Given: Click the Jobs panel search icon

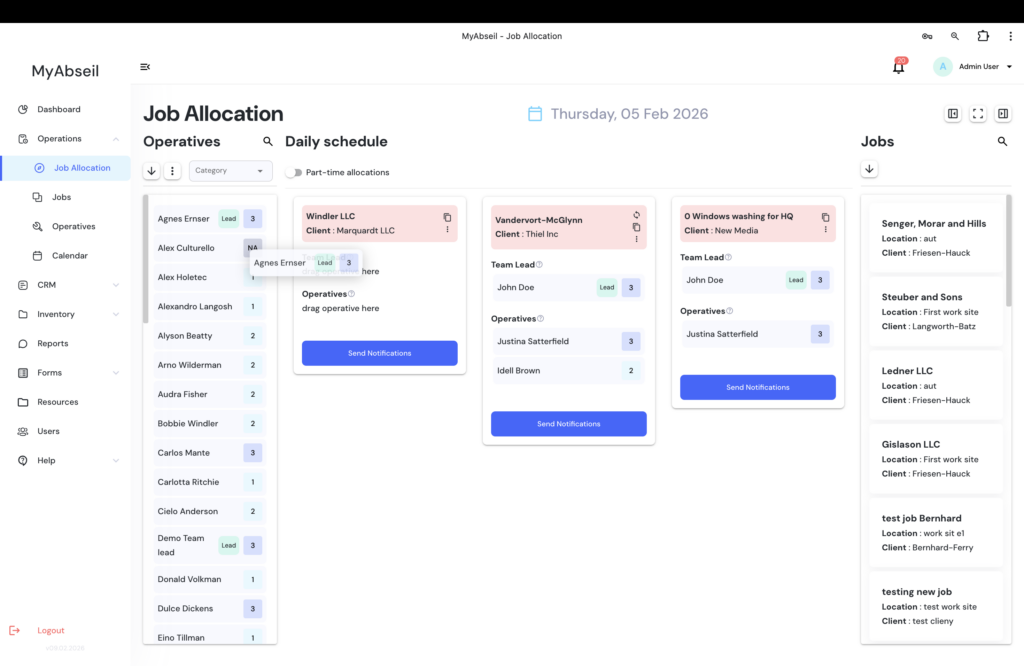Looking at the screenshot, I should pos(1002,142).
